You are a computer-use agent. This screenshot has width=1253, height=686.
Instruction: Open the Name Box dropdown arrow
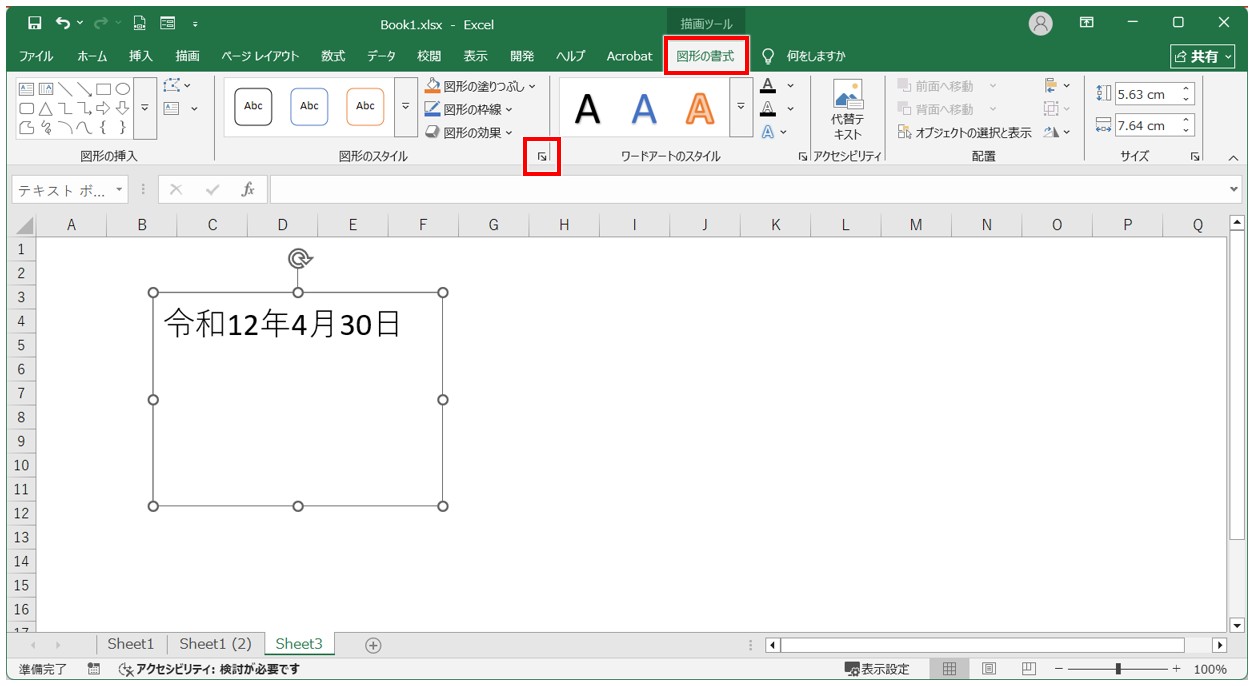(119, 190)
